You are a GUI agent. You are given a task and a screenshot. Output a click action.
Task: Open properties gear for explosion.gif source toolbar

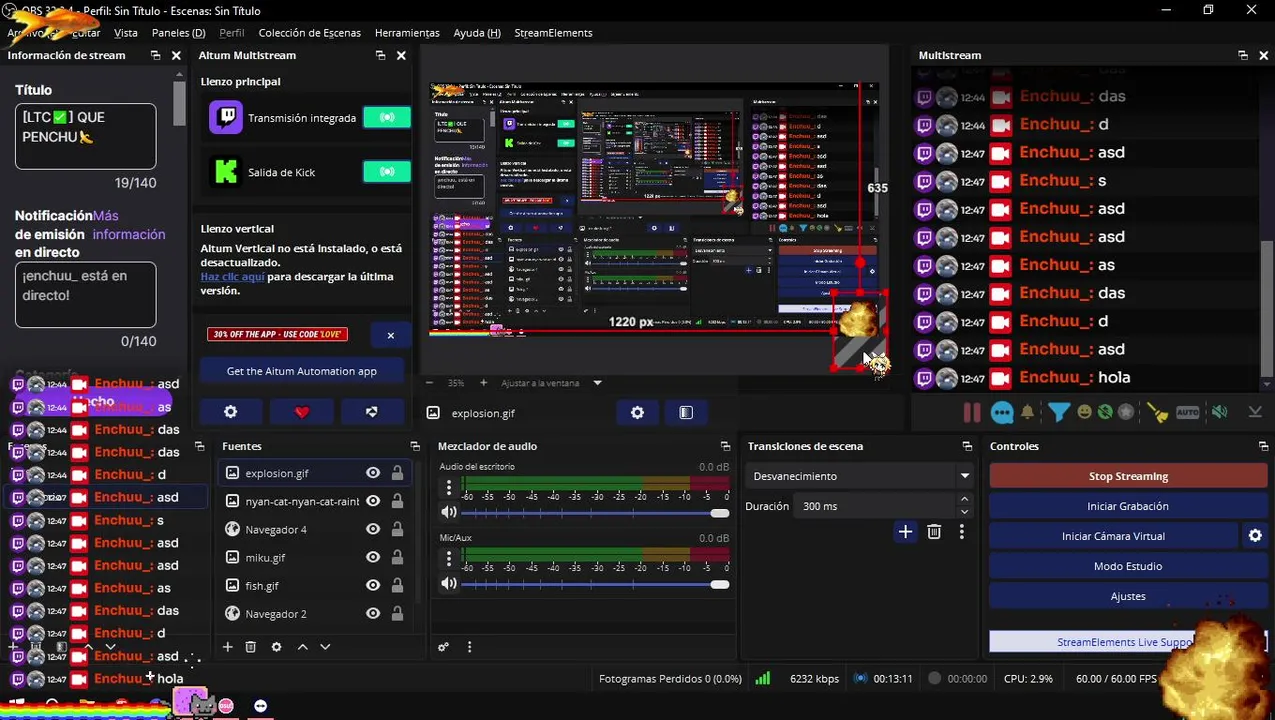(x=637, y=412)
